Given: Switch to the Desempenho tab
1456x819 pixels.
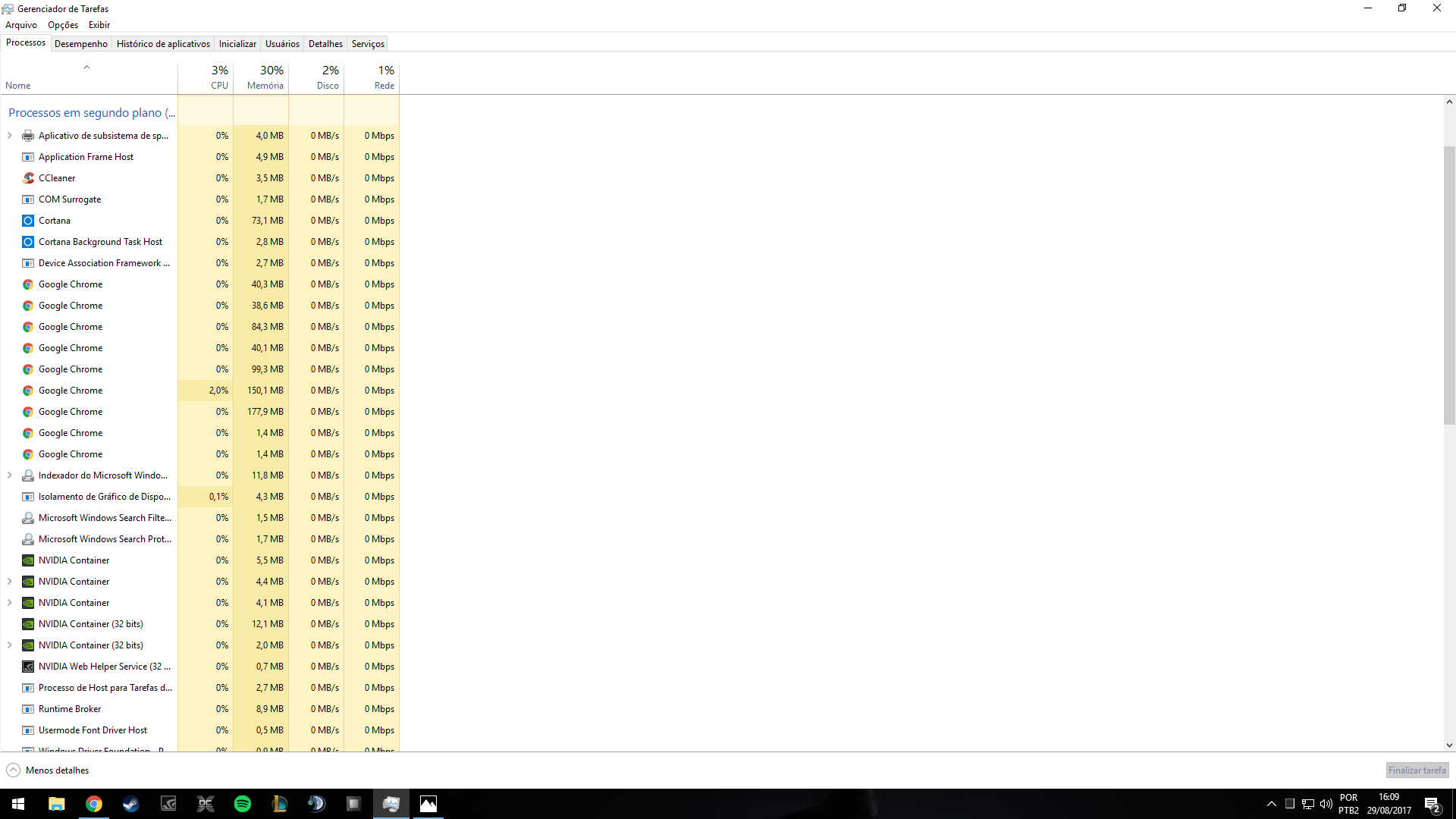Looking at the screenshot, I should click(81, 44).
